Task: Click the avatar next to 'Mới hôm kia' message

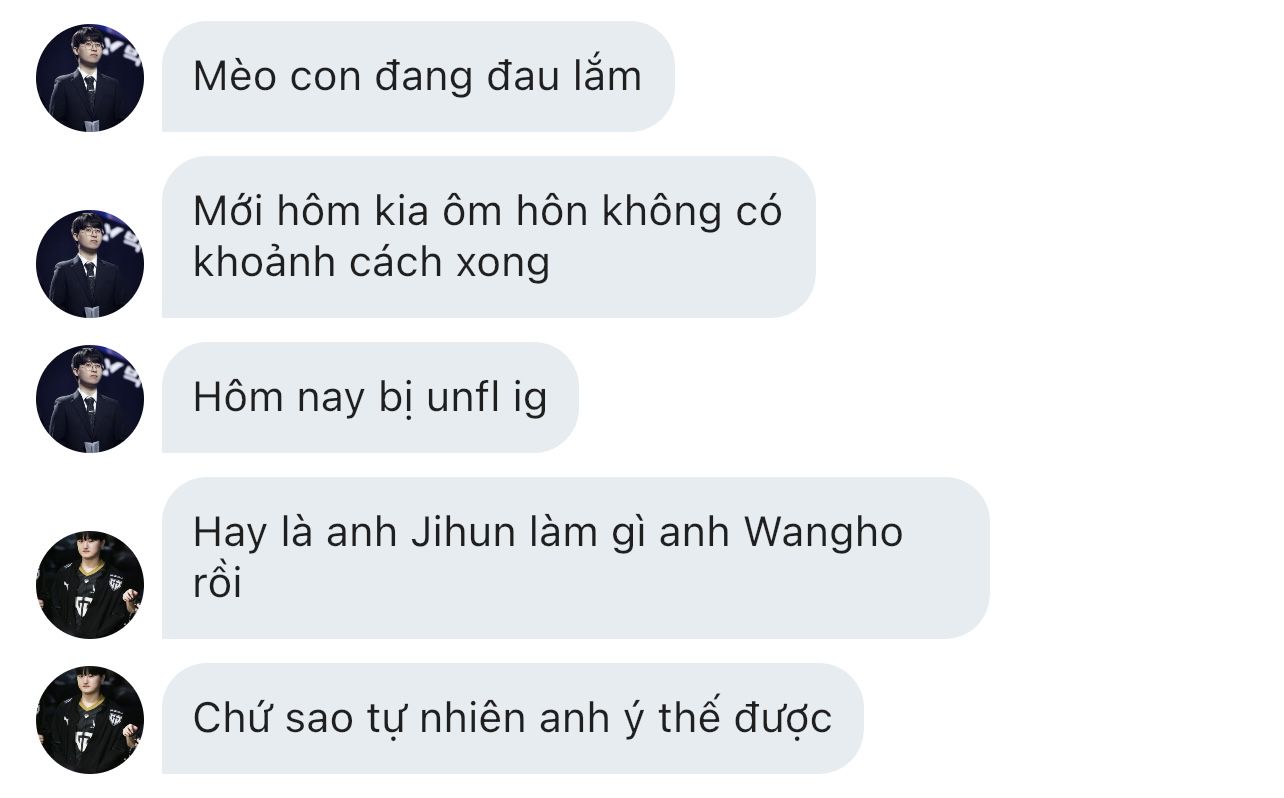Action: 90,264
